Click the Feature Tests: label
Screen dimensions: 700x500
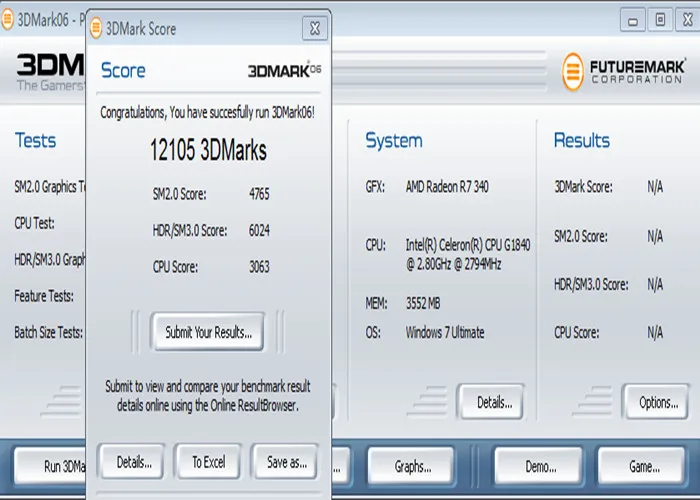tap(44, 296)
